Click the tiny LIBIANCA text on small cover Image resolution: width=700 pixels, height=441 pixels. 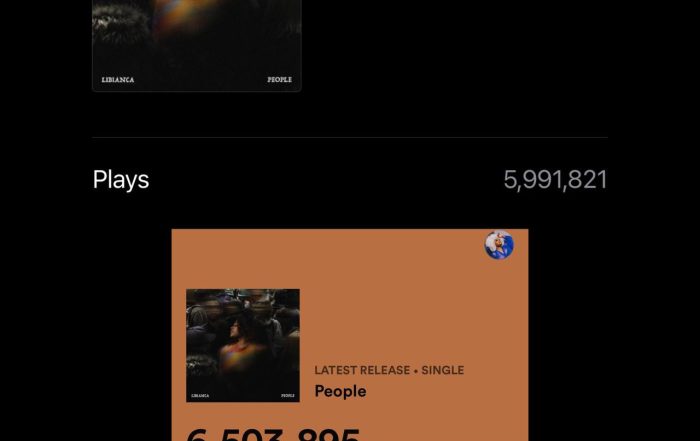pyautogui.click(x=200, y=395)
